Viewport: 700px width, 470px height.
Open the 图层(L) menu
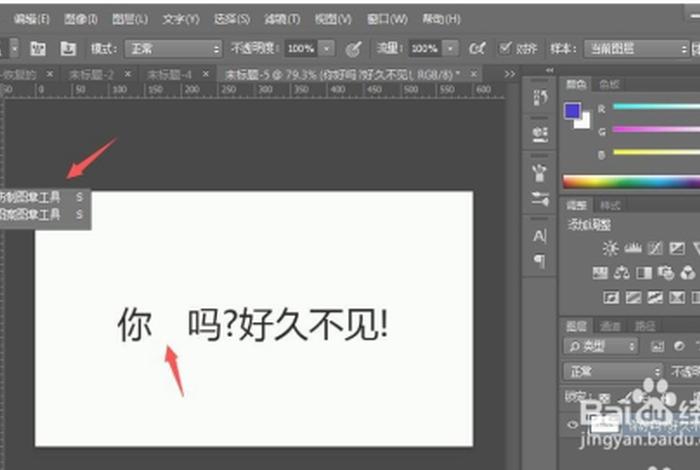(130, 19)
